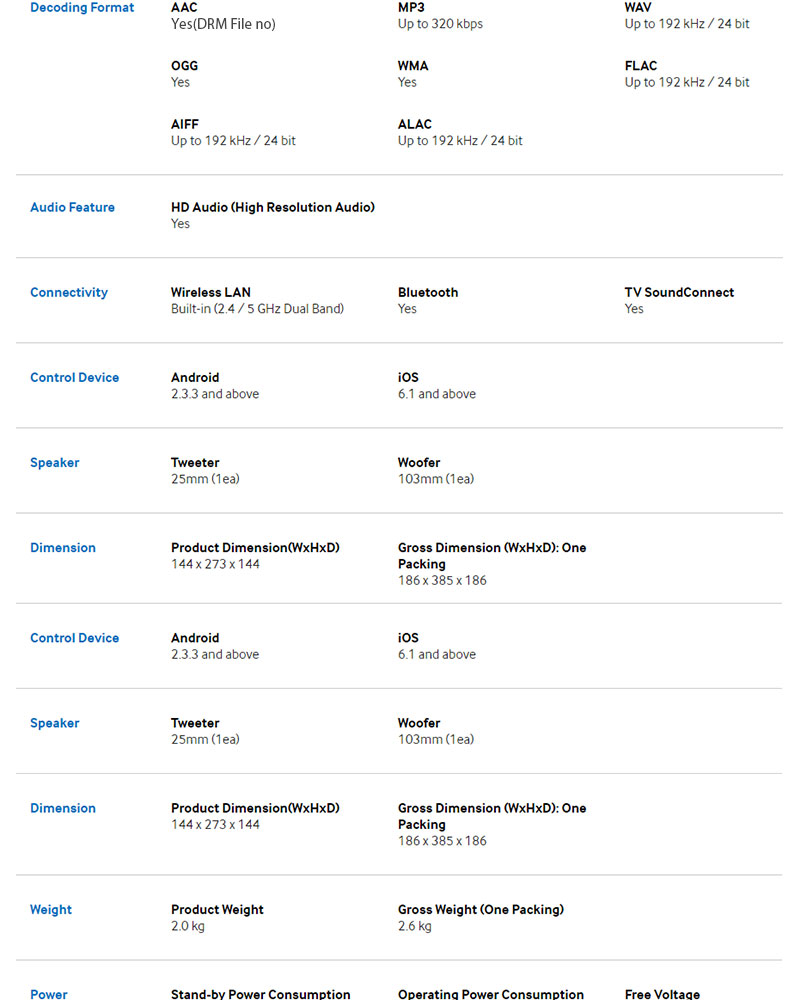This screenshot has height=1000, width=800.
Task: Open the Power section label
Action: 49,994
